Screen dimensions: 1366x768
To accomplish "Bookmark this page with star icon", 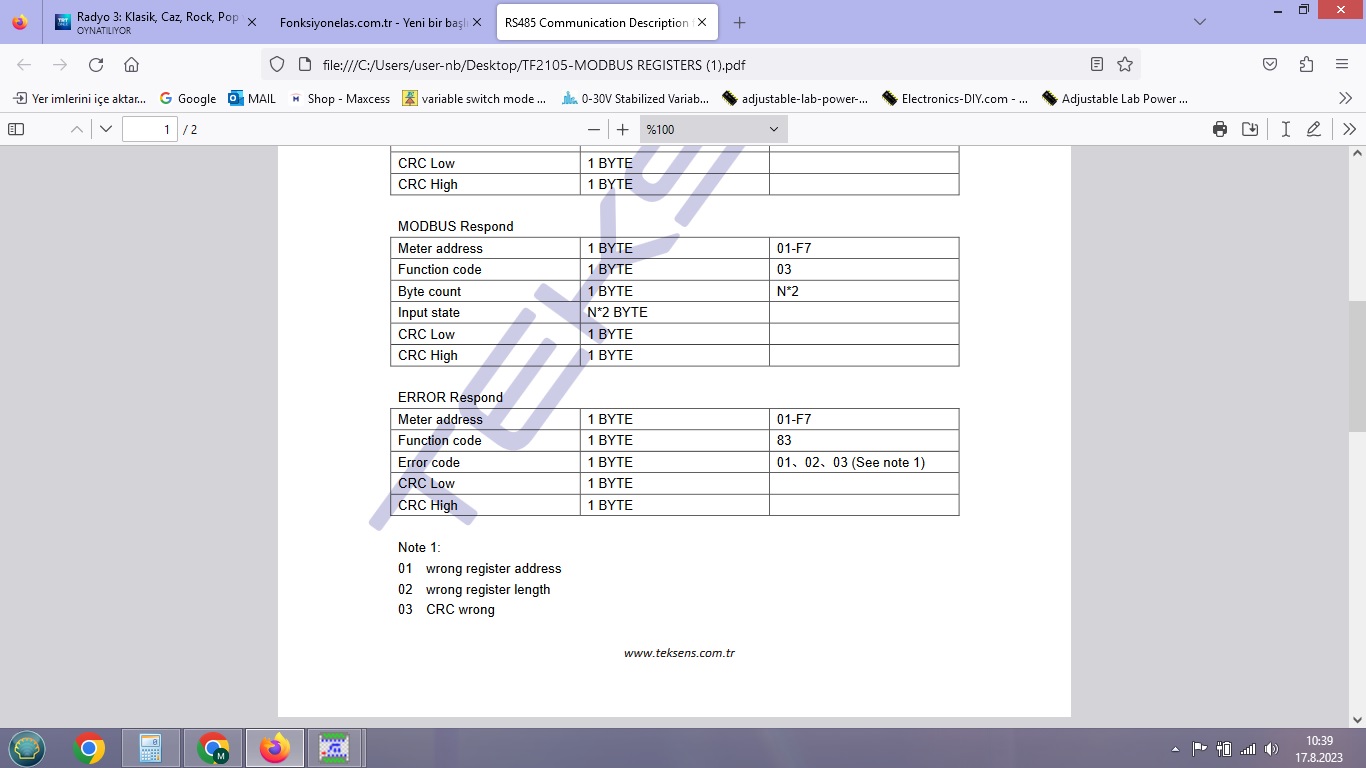I will pos(1125,65).
